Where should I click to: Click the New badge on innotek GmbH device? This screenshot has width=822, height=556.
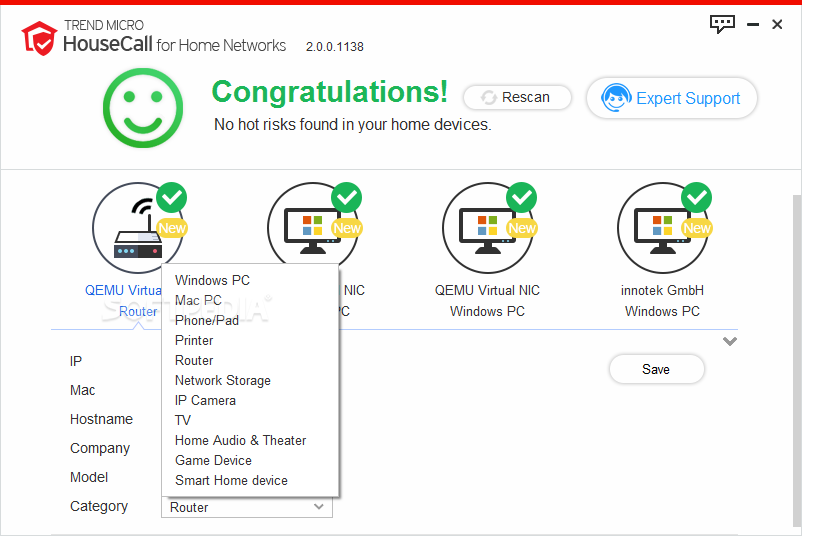coord(697,228)
